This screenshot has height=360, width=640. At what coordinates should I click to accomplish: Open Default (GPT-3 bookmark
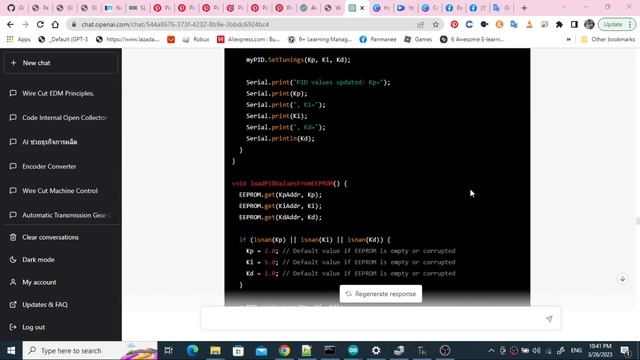63,39
